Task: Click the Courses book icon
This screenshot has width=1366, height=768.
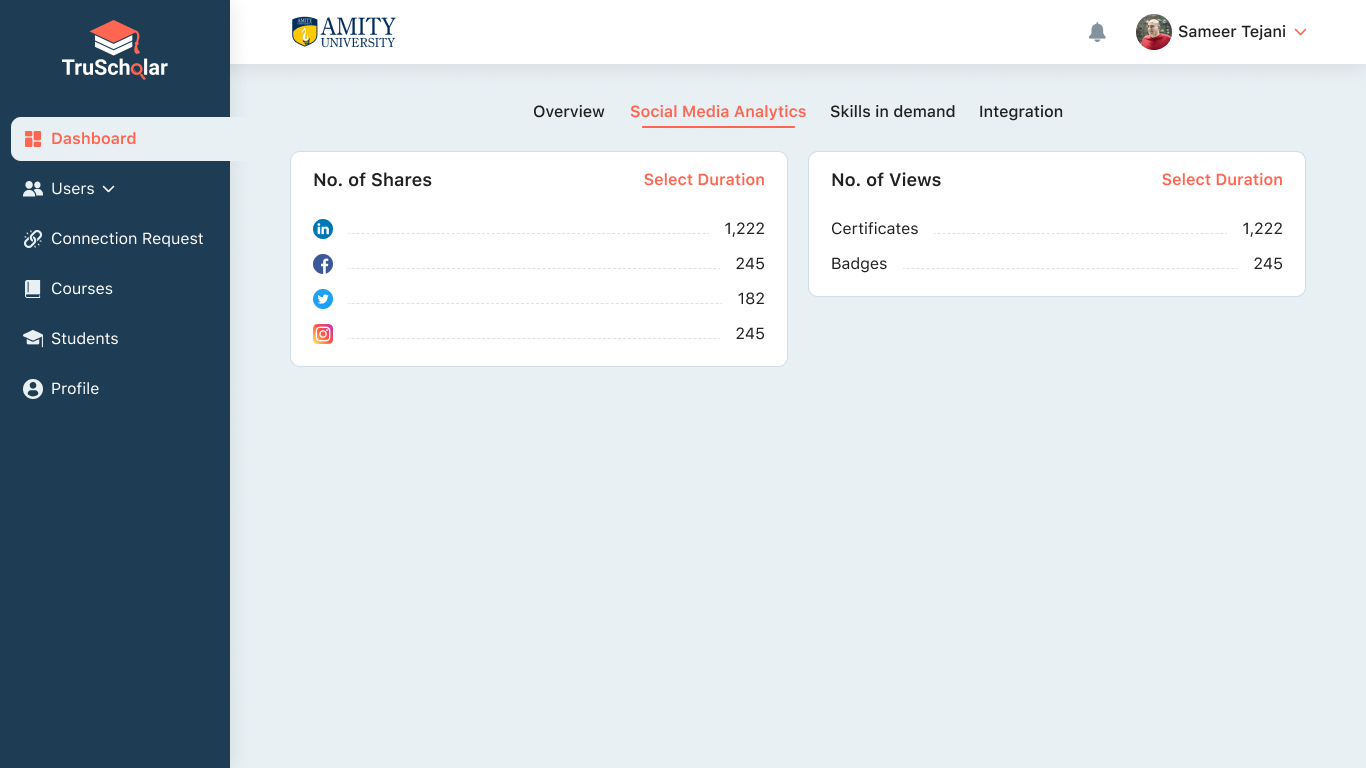Action: [33, 289]
